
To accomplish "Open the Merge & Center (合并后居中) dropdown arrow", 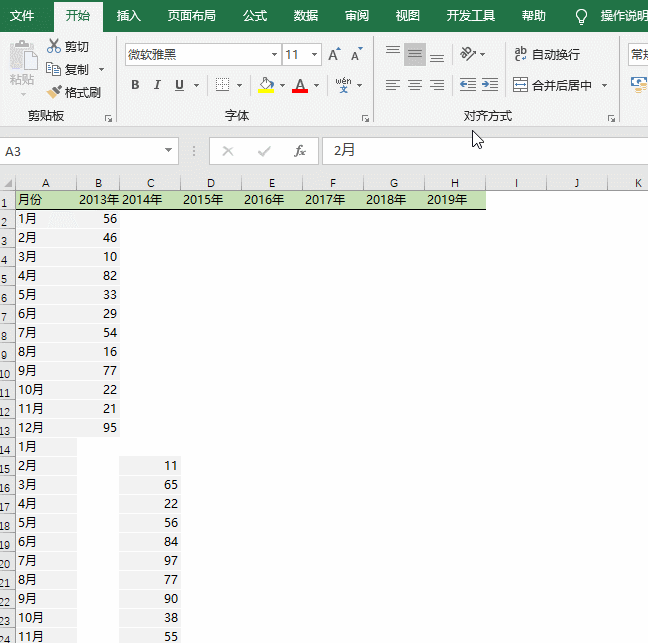I will pos(604,85).
